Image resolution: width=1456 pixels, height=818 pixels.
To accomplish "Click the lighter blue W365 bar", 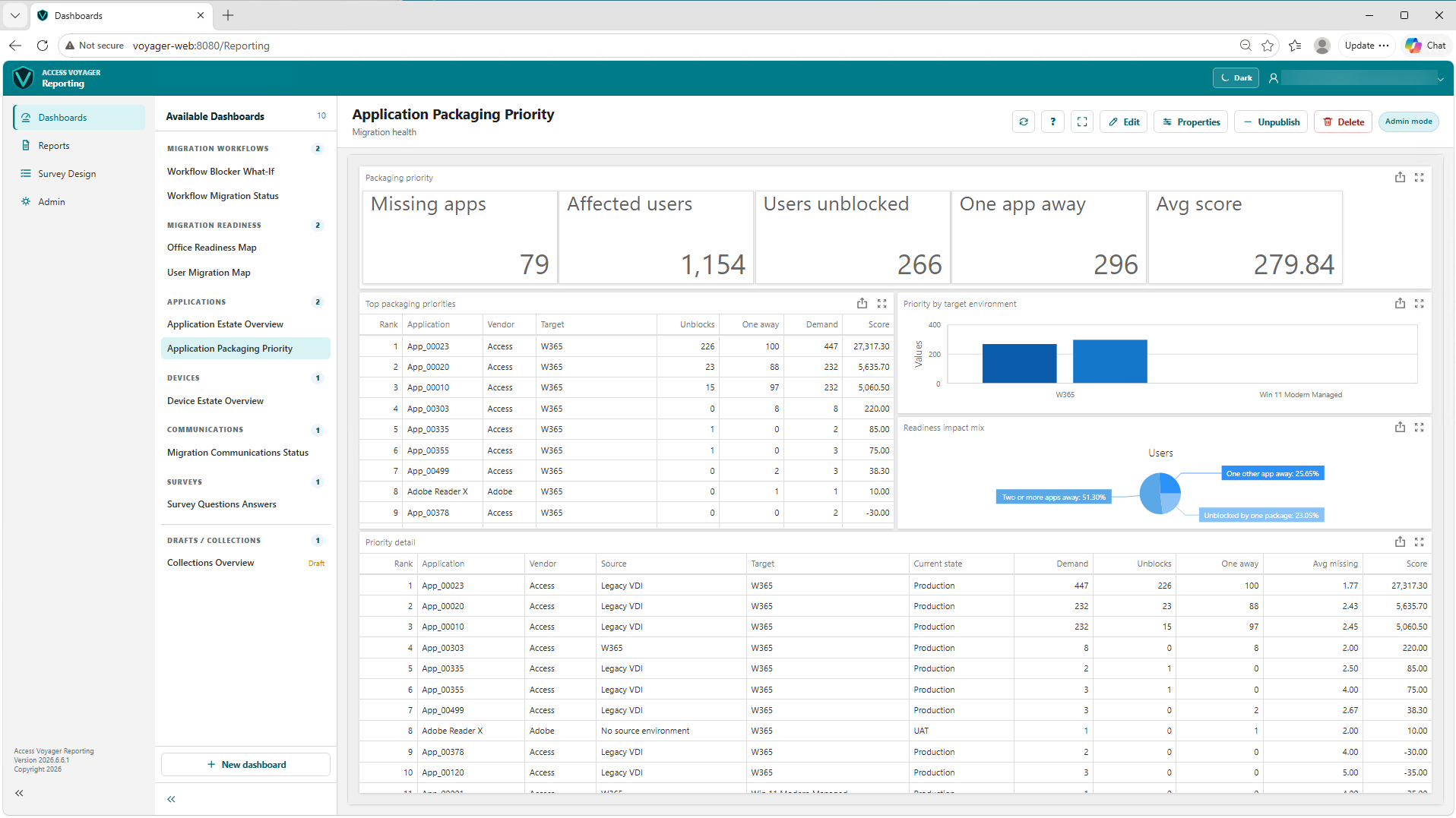I will point(1109,362).
